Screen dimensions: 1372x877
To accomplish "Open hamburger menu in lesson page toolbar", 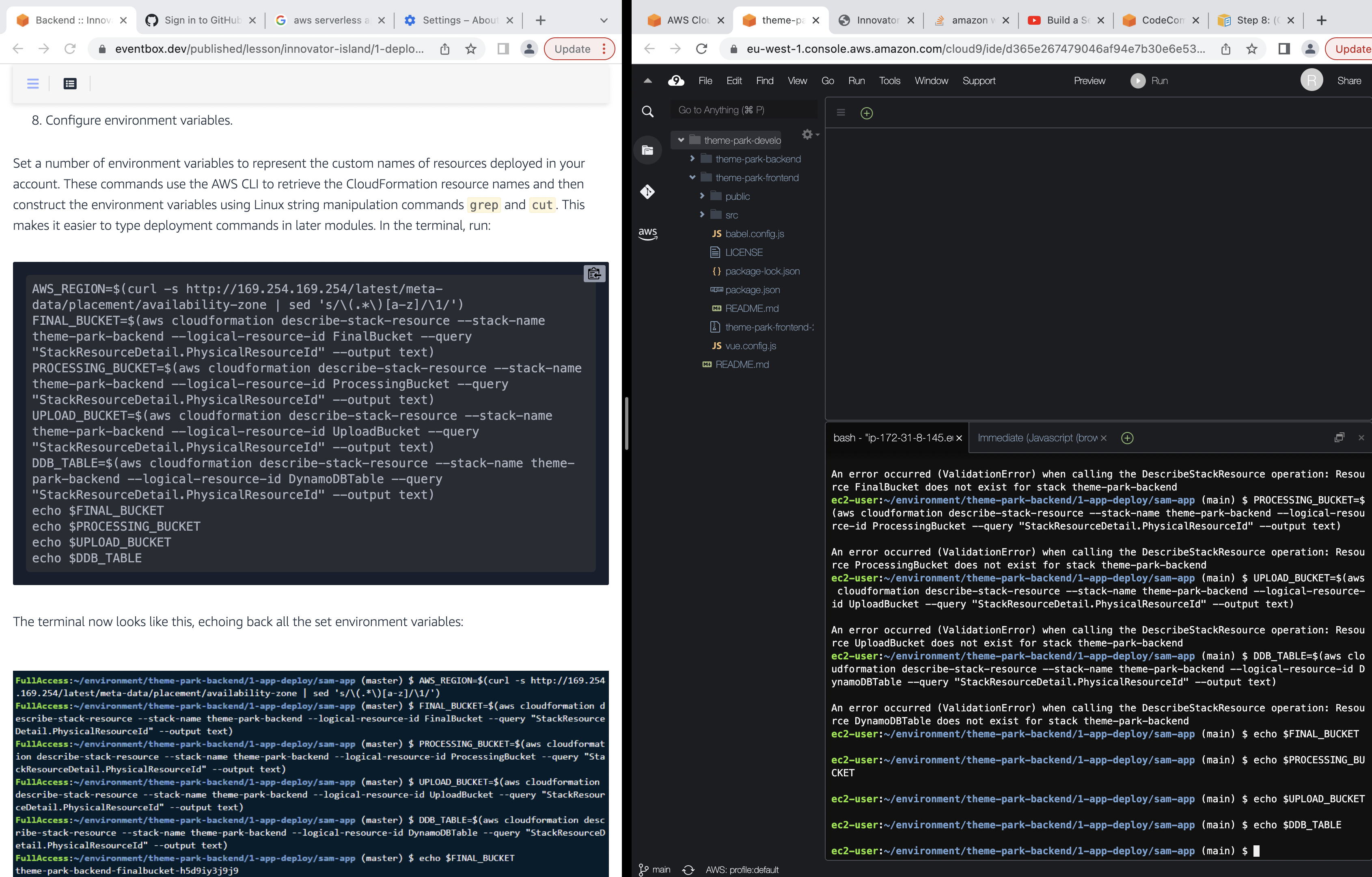I will coord(33,84).
